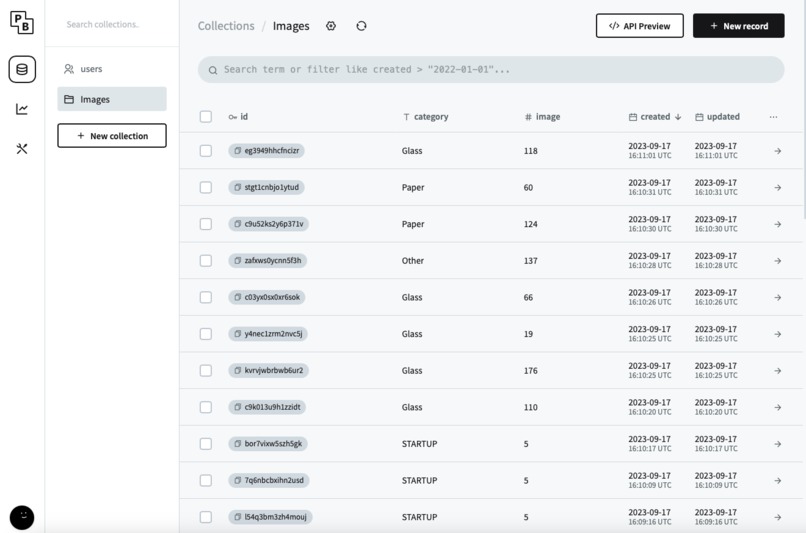Open the Collections database sidebar icon
Screen dimensions: 806x533
pyautogui.click(x=22, y=69)
